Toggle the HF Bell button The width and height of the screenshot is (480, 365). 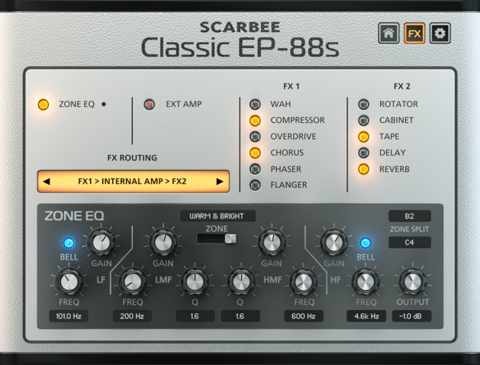[365, 243]
